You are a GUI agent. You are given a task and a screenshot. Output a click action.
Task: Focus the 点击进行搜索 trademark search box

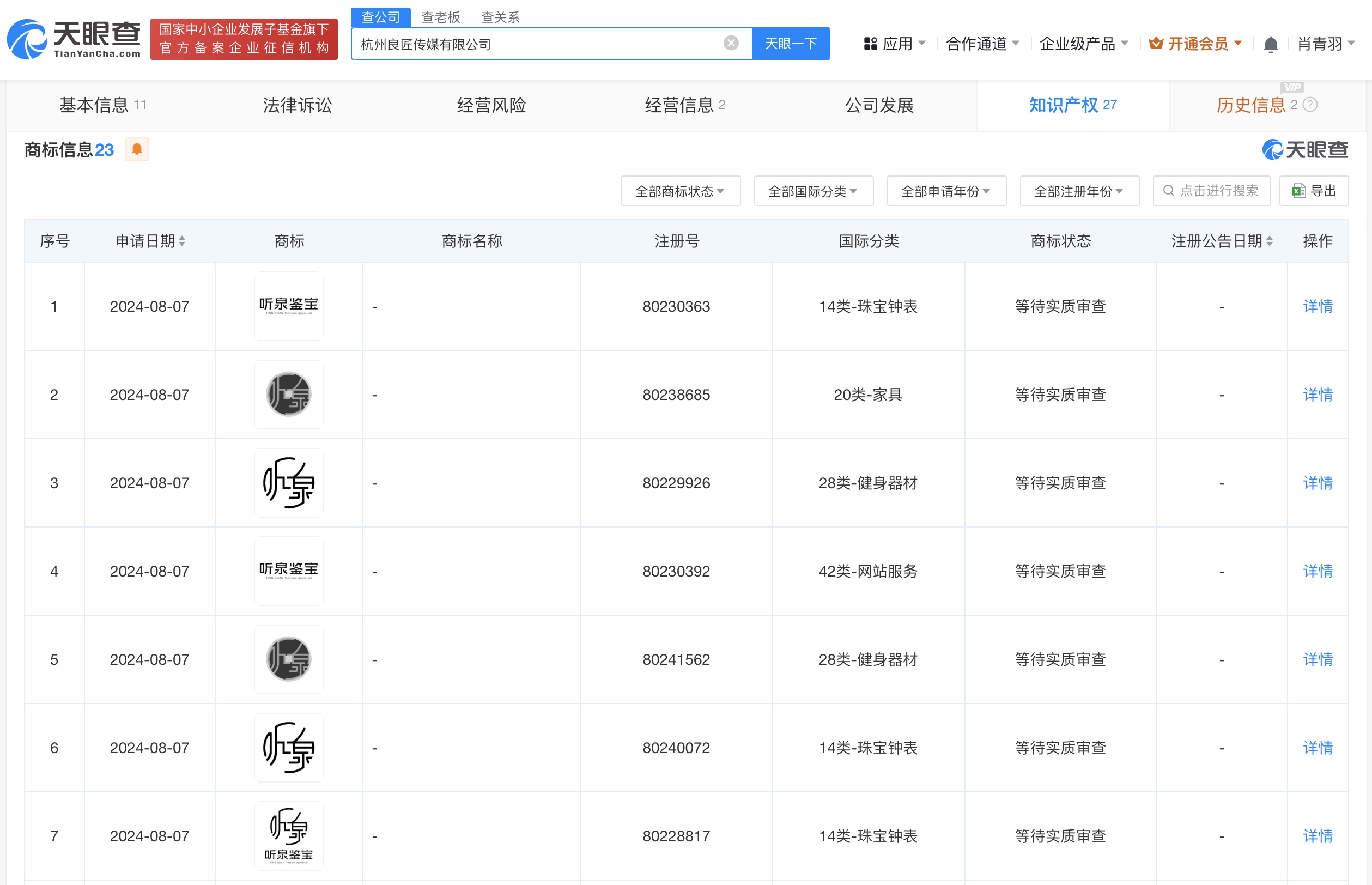[x=1211, y=191]
